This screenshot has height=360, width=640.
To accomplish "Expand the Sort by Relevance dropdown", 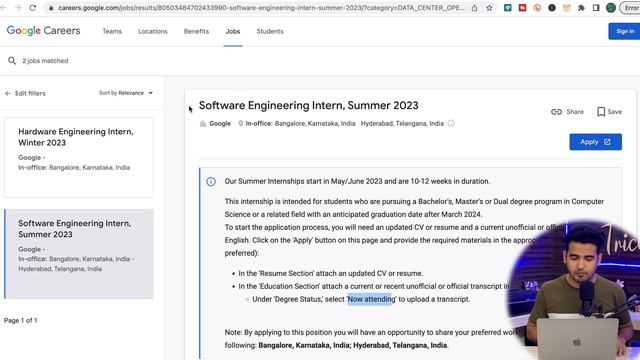I will 126,93.
